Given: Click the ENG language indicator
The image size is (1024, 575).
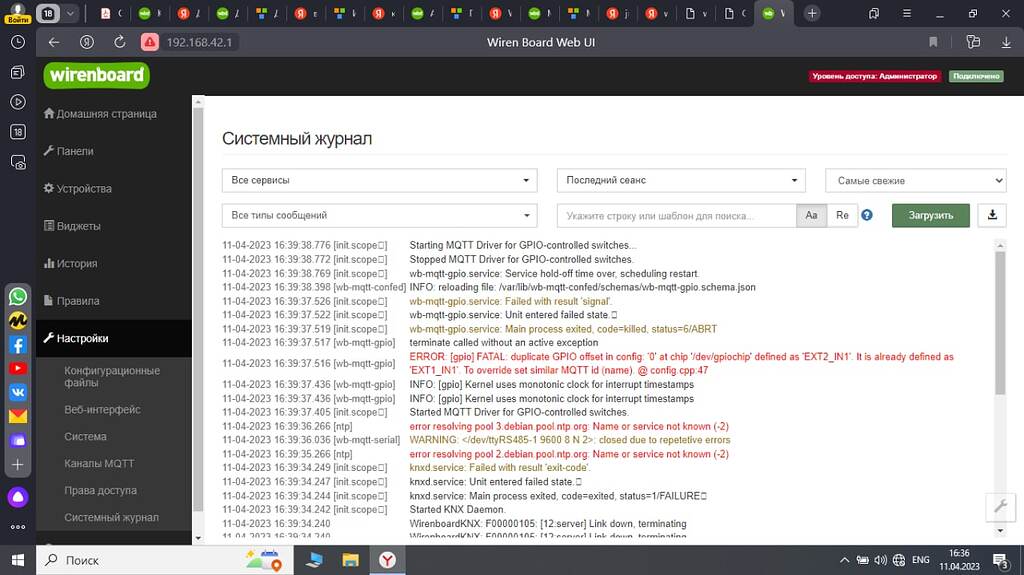Looking at the screenshot, I should pos(921,560).
